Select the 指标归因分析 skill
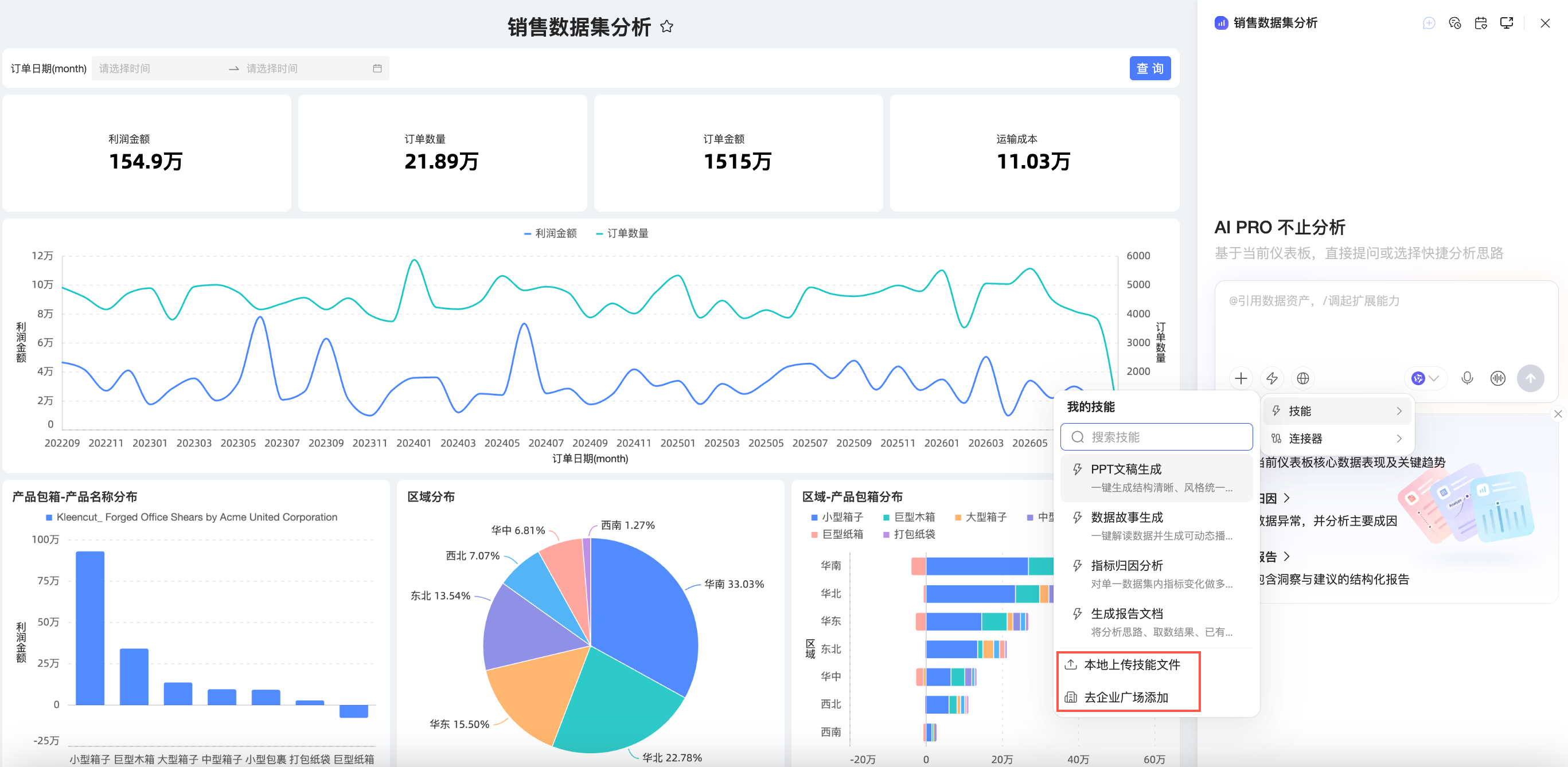Image resolution: width=1568 pixels, height=767 pixels. point(1156,574)
